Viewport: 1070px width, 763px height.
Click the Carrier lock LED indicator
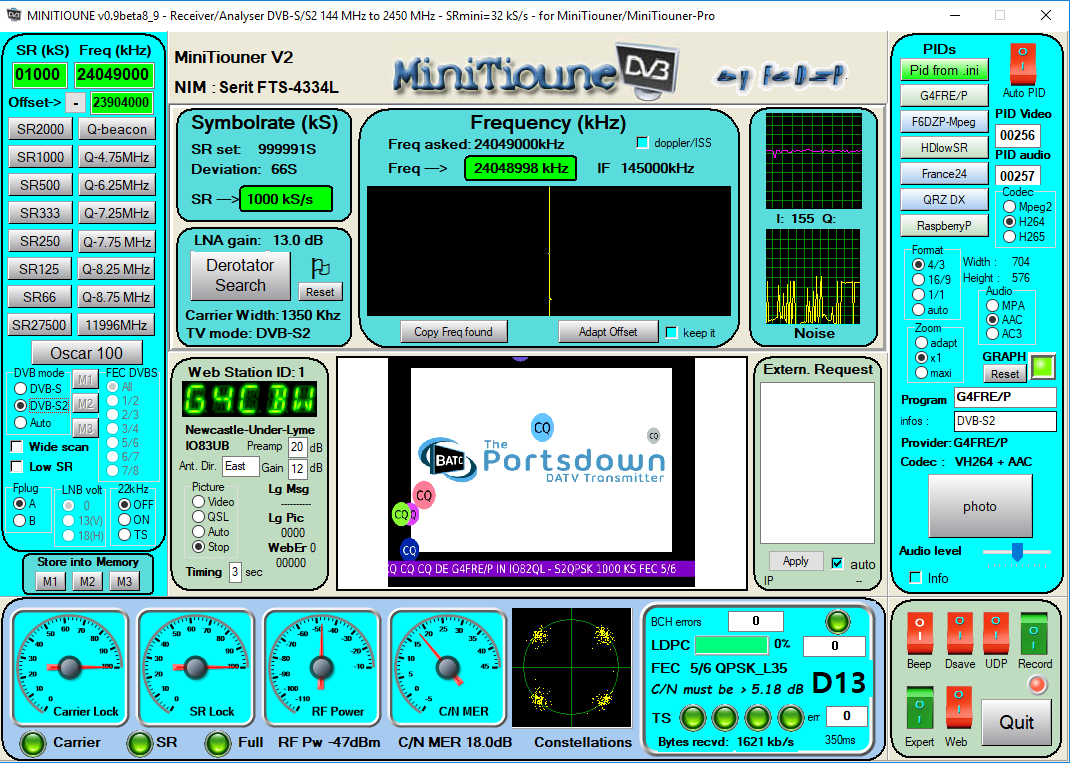(x=32, y=743)
